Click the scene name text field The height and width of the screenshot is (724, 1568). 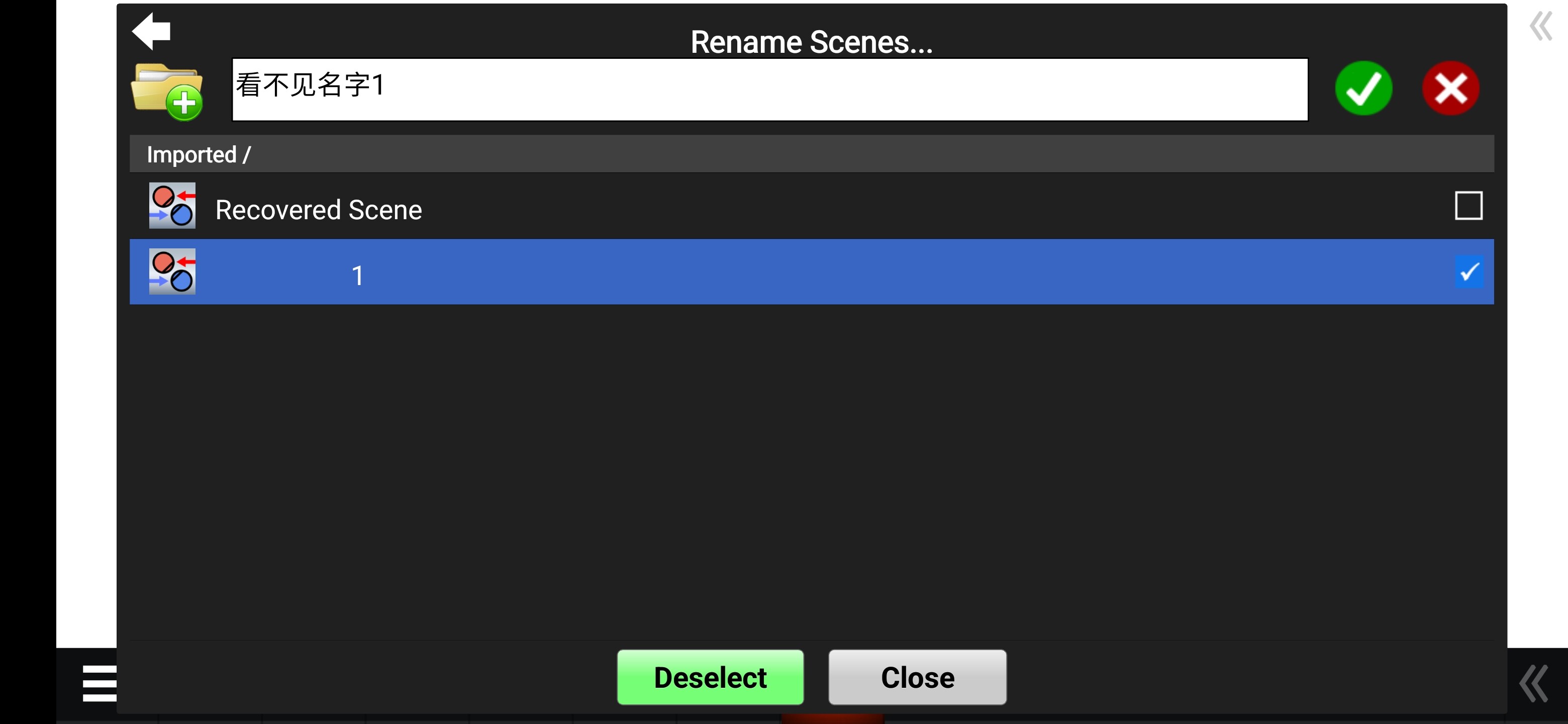pos(769,89)
